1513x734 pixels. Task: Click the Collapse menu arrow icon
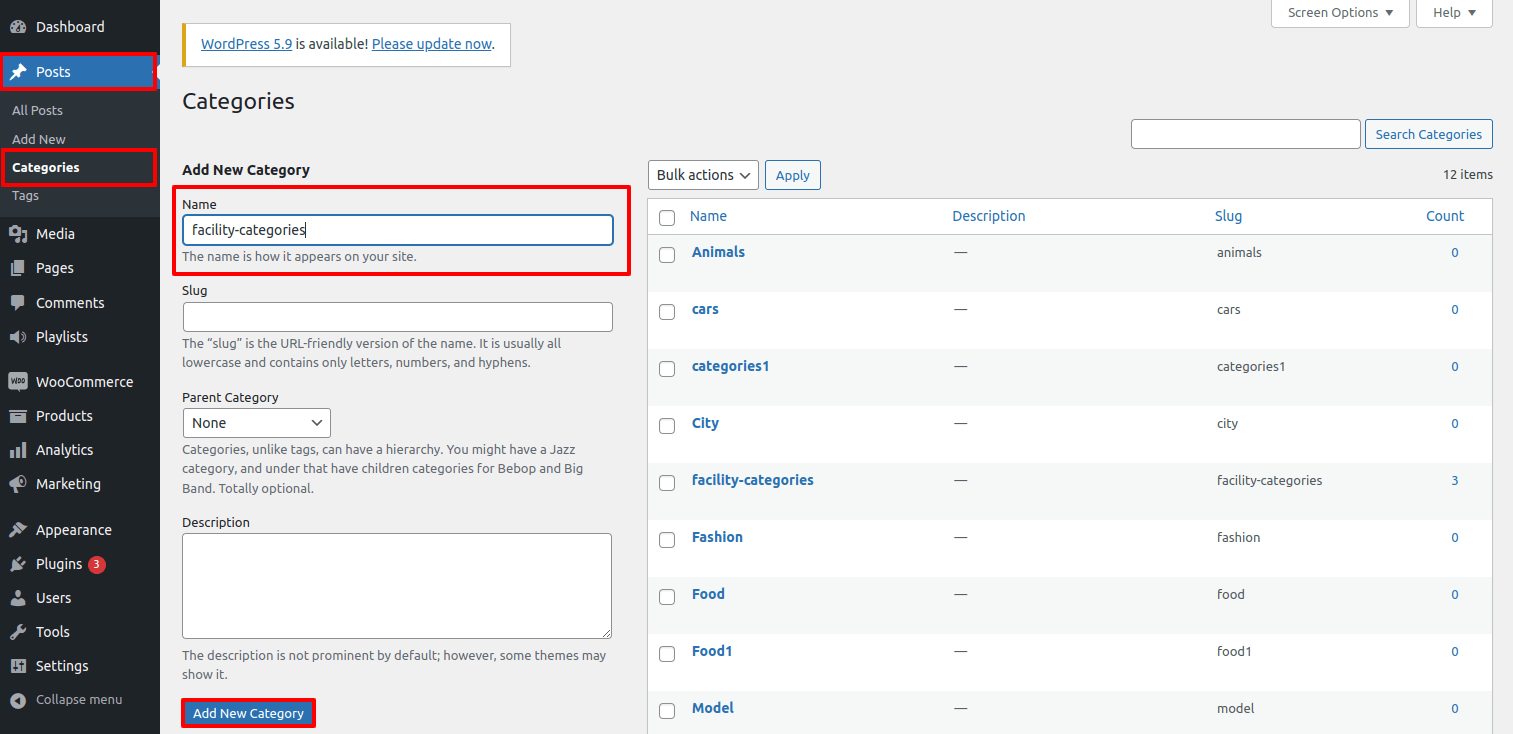pyautogui.click(x=18, y=699)
